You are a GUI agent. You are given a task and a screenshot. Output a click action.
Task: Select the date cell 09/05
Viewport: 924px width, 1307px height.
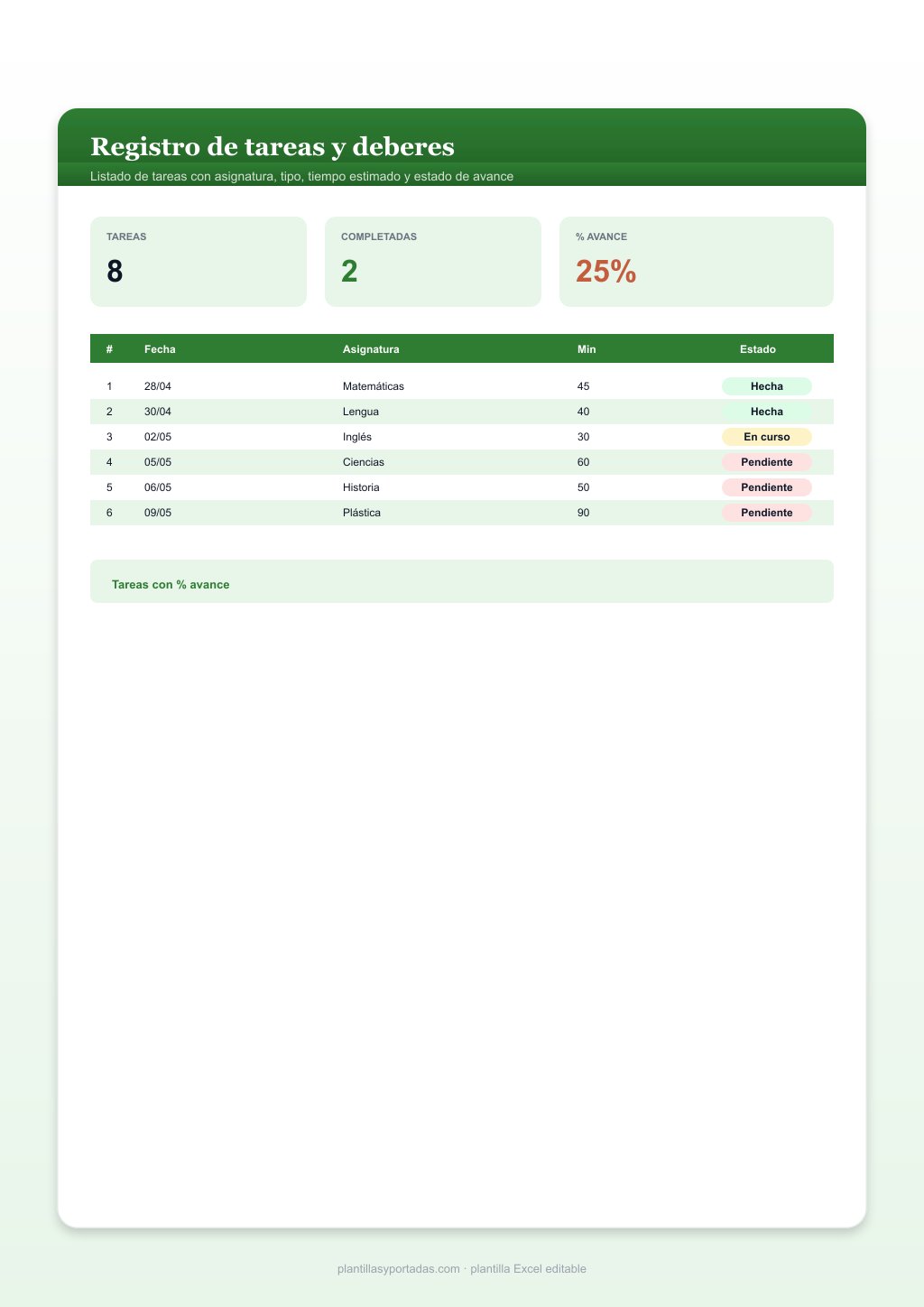pos(158,513)
